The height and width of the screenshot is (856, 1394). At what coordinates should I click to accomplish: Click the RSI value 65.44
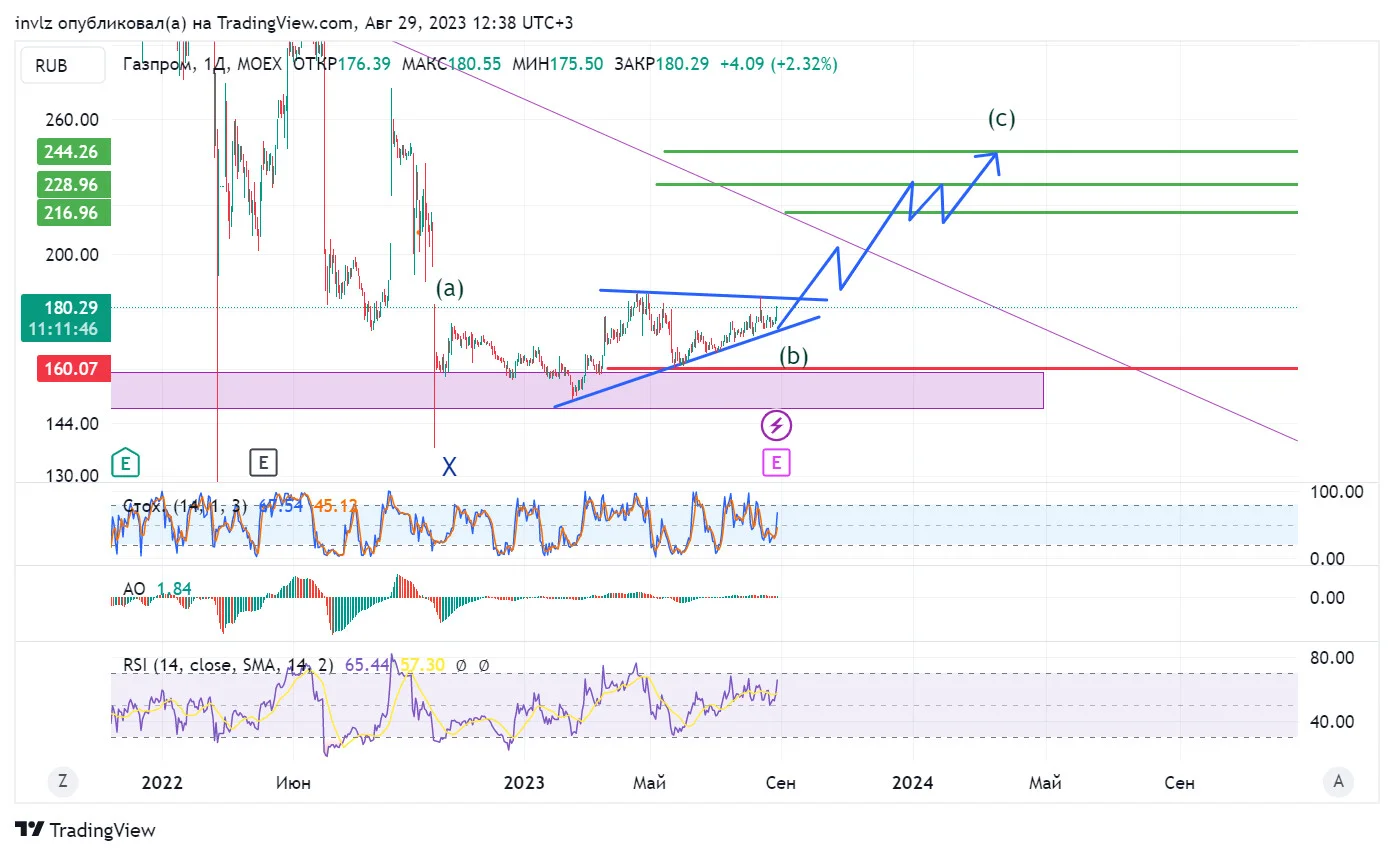click(x=367, y=664)
